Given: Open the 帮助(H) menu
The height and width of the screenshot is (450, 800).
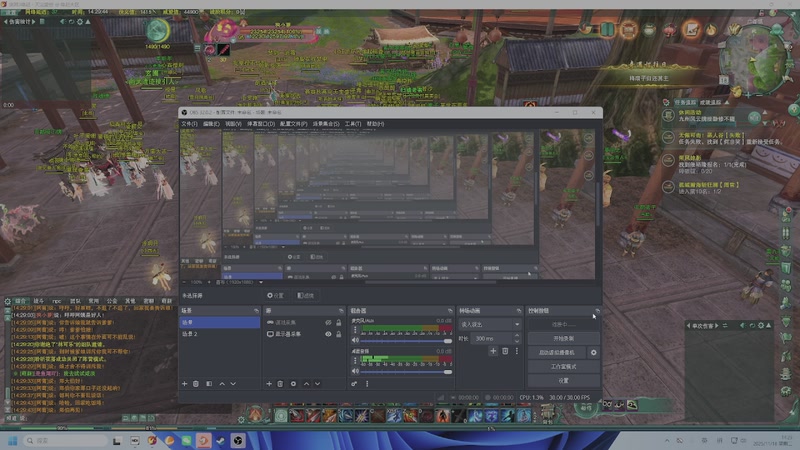Looking at the screenshot, I should (x=376, y=124).
